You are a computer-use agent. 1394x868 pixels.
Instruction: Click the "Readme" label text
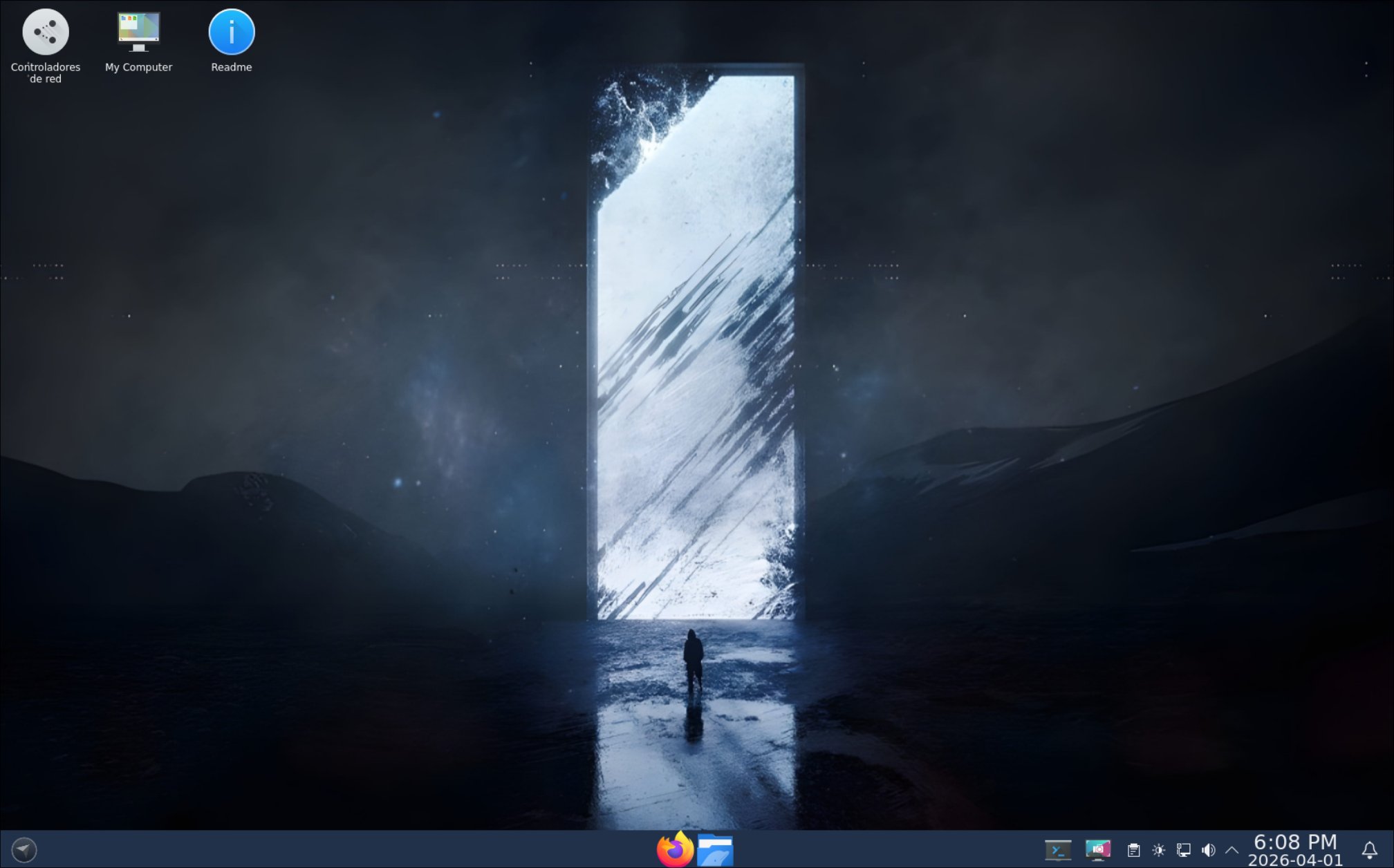tap(232, 67)
